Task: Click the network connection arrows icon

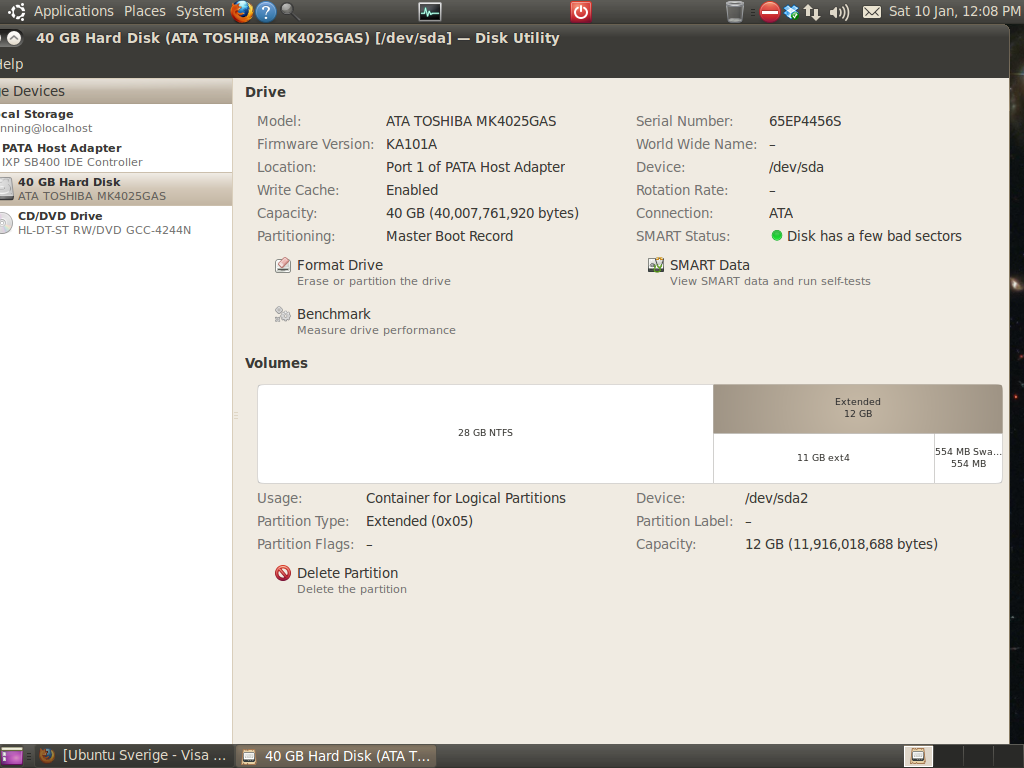Action: [x=812, y=11]
